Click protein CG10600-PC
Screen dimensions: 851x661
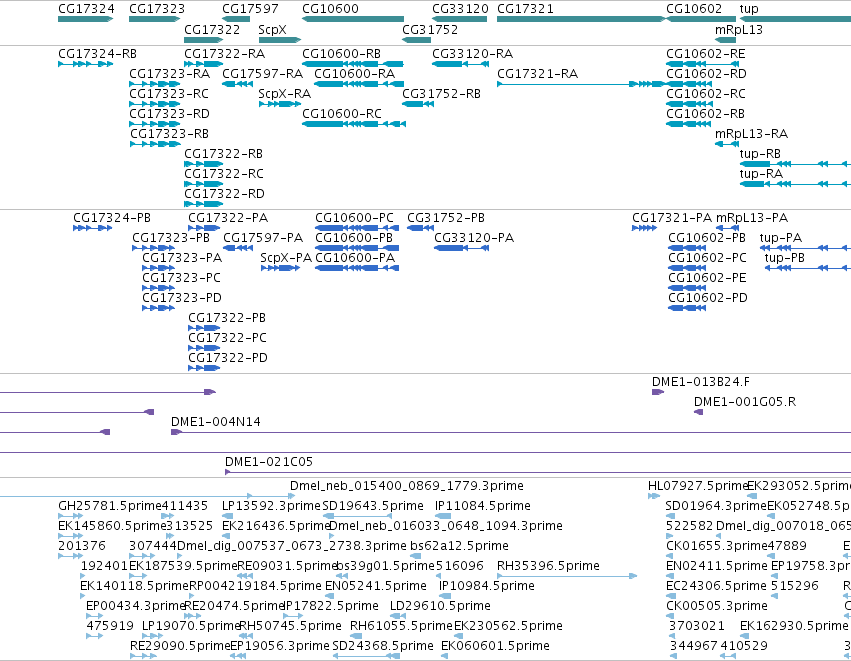pyautogui.click(x=354, y=218)
